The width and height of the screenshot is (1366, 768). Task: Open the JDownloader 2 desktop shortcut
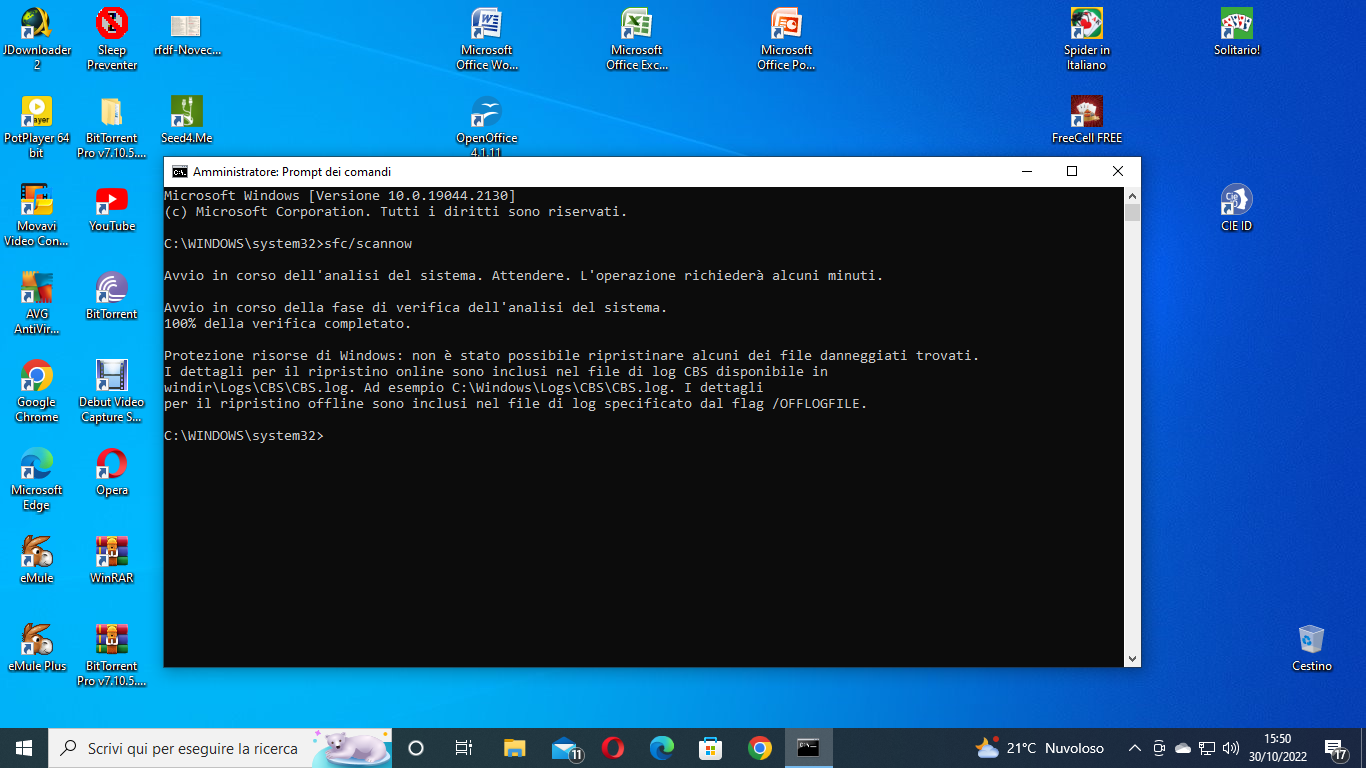pyautogui.click(x=37, y=38)
